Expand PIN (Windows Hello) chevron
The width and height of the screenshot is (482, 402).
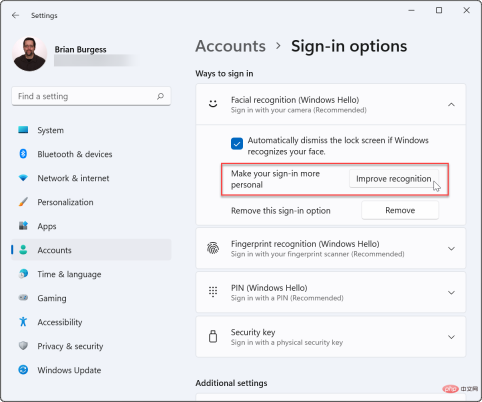pyautogui.click(x=451, y=293)
